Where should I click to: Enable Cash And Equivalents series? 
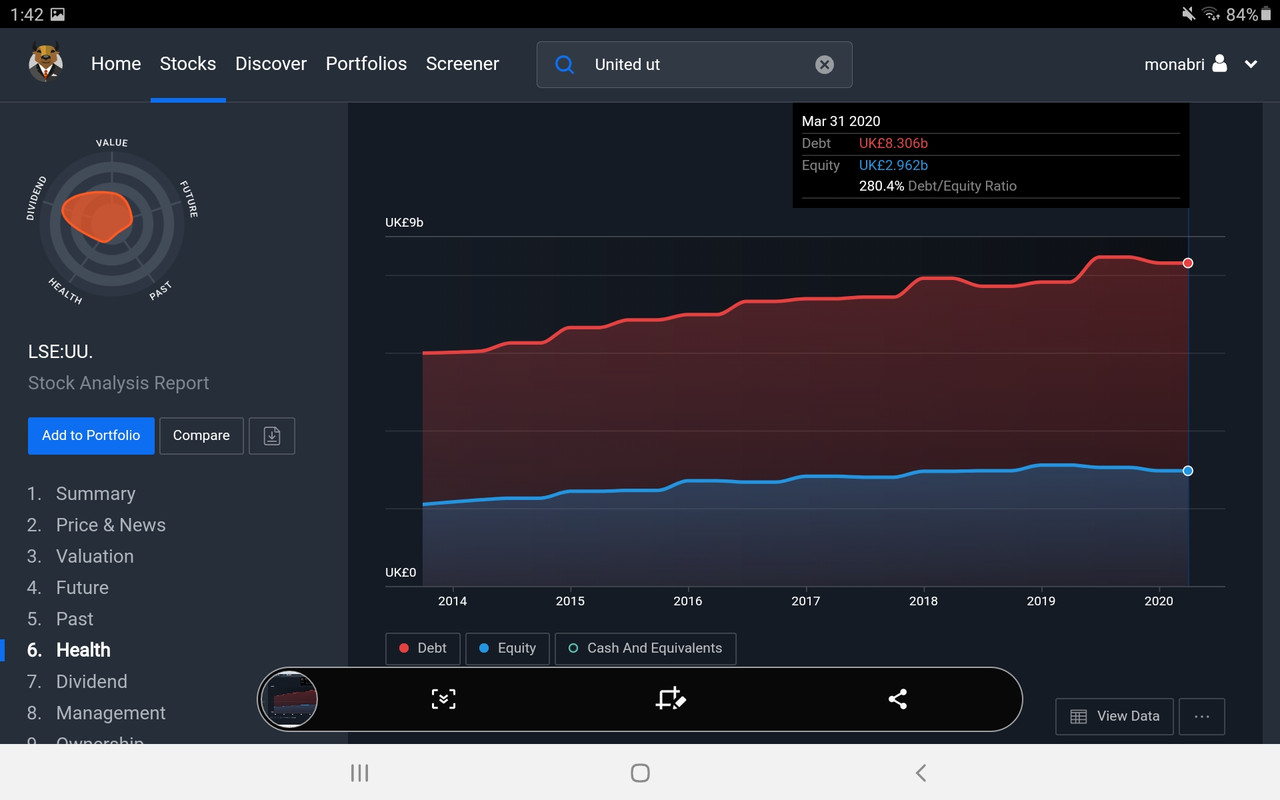click(645, 648)
